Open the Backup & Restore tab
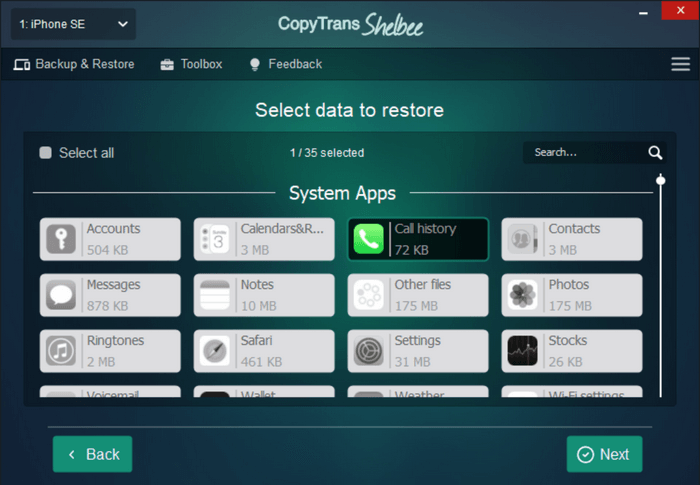The height and width of the screenshot is (485, 700). pos(74,64)
